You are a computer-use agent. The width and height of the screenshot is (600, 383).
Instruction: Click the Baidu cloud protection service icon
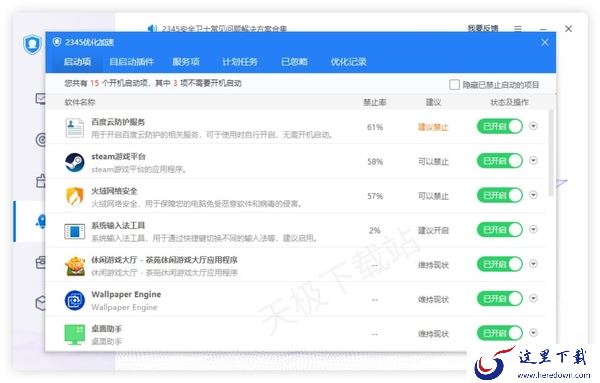coord(75,128)
